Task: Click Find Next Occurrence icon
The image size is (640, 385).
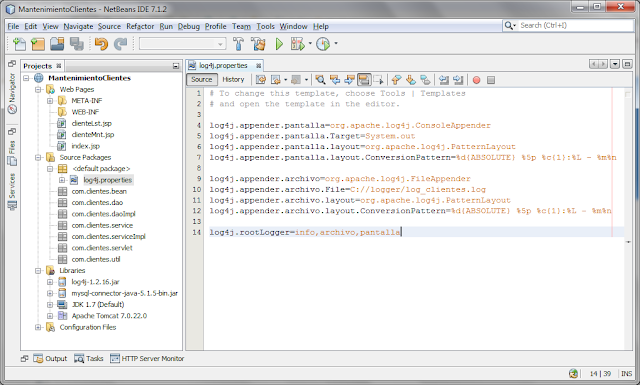Action: click(x=349, y=80)
